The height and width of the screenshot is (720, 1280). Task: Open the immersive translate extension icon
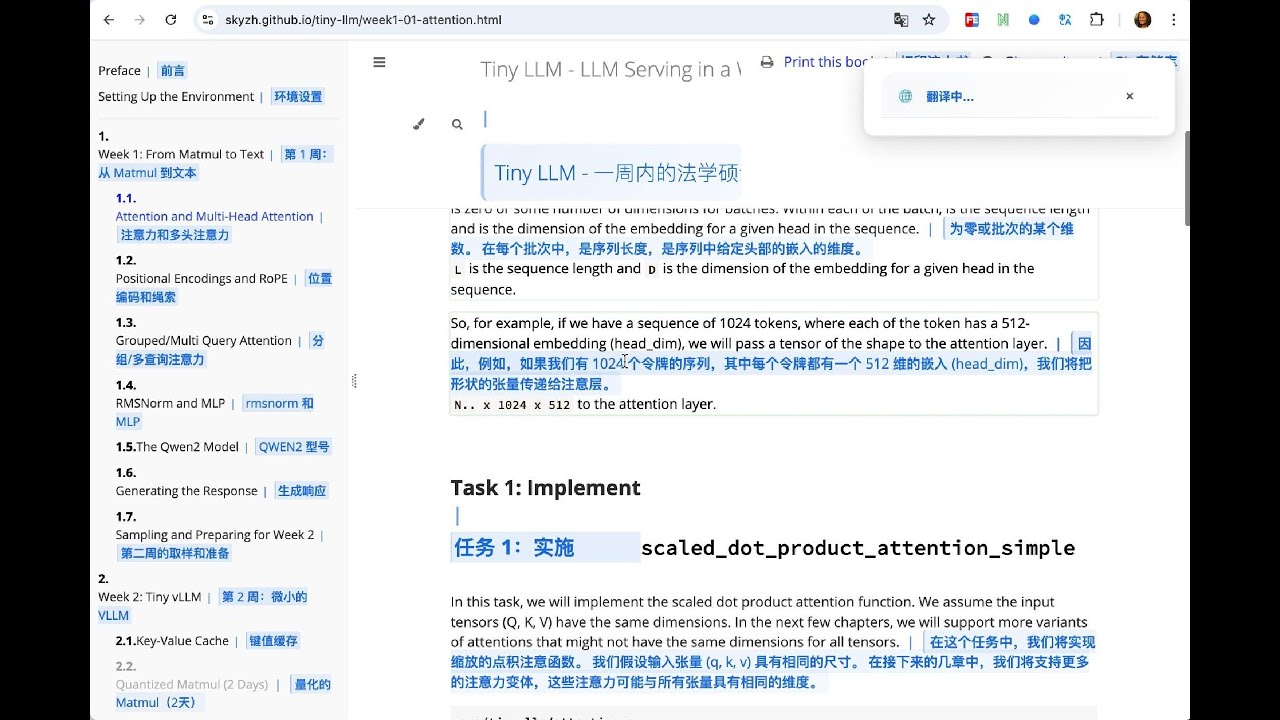tap(1065, 20)
